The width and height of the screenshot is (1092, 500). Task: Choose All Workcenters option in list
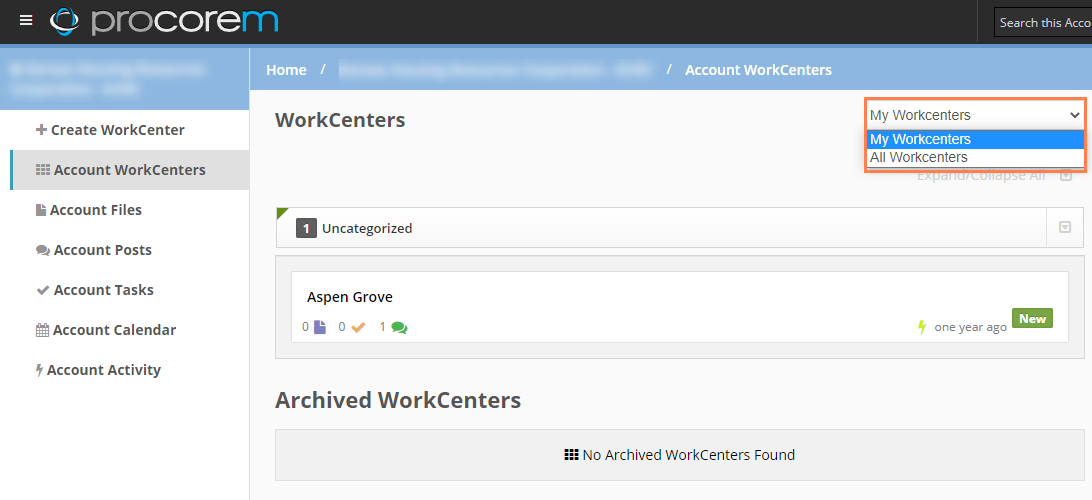(975, 157)
